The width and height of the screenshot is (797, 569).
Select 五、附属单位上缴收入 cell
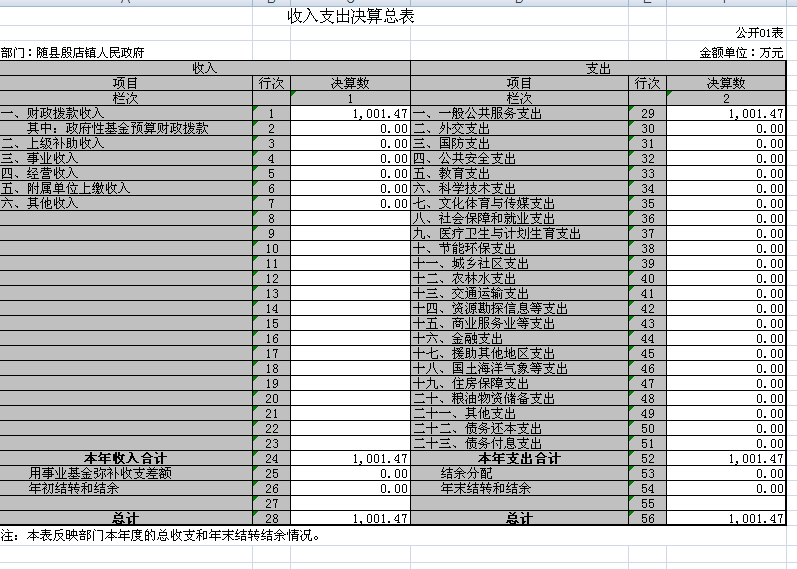(x=126, y=188)
